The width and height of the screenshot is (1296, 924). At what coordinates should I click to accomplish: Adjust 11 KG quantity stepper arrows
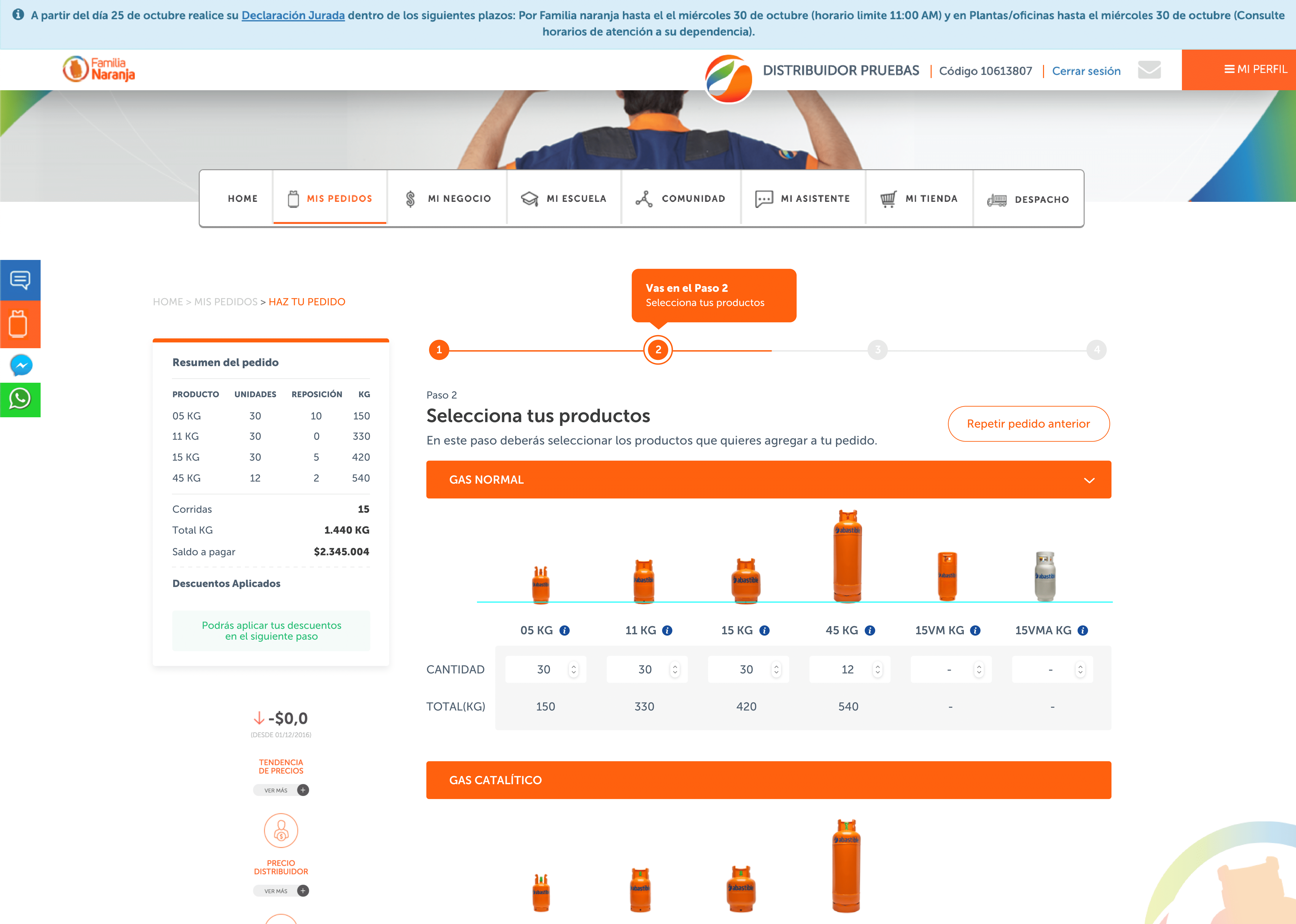tap(675, 670)
